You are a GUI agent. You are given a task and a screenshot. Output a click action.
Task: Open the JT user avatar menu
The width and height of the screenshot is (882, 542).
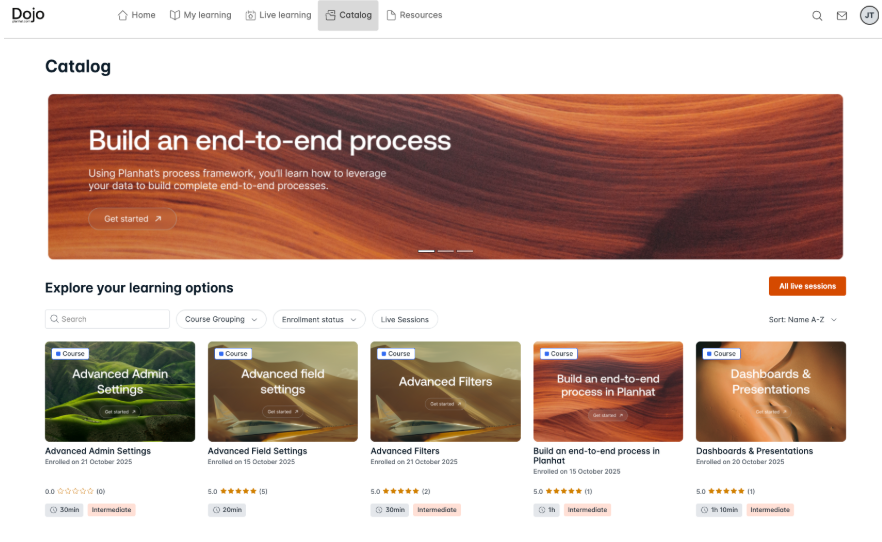(x=869, y=16)
